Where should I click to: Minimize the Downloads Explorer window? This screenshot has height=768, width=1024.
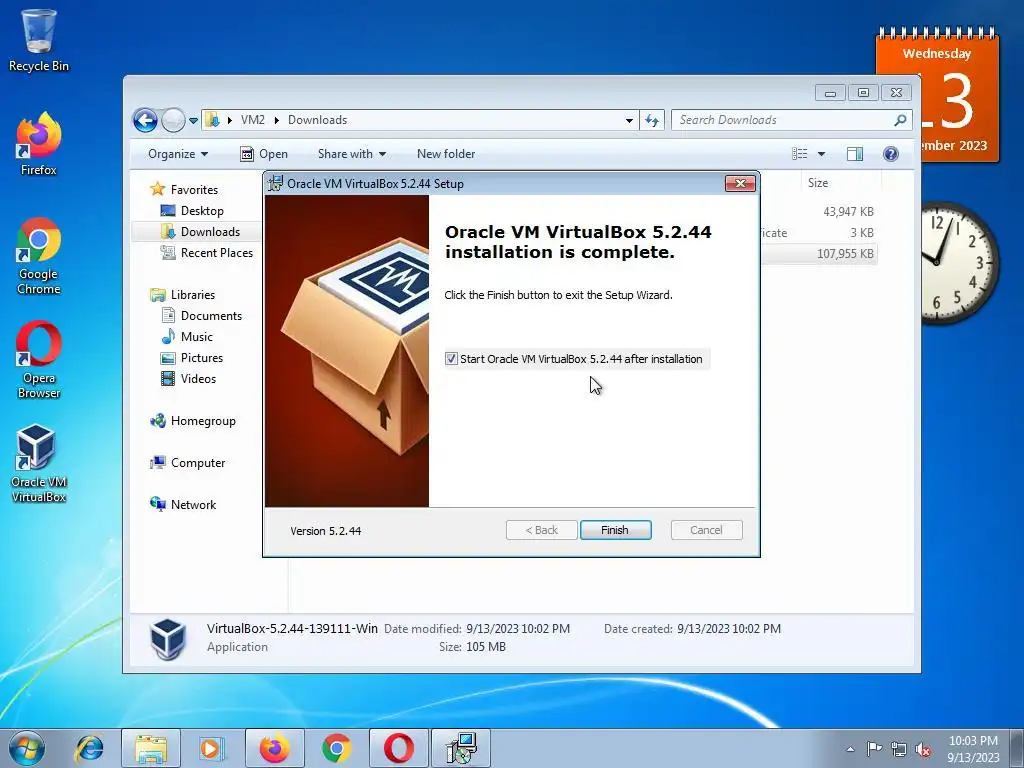point(830,93)
